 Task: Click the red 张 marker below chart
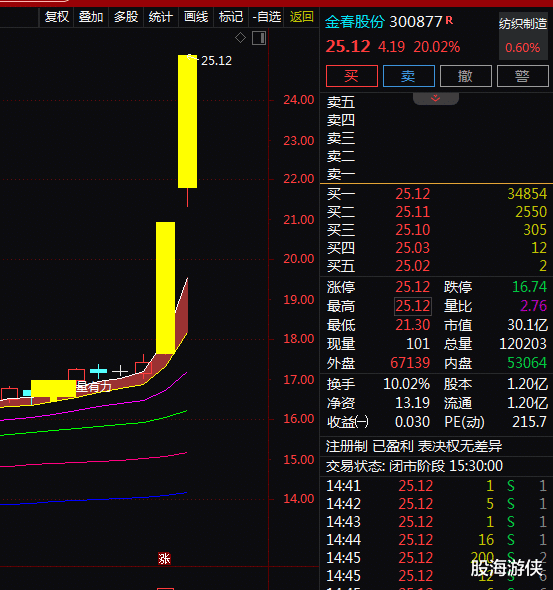[x=164, y=558]
